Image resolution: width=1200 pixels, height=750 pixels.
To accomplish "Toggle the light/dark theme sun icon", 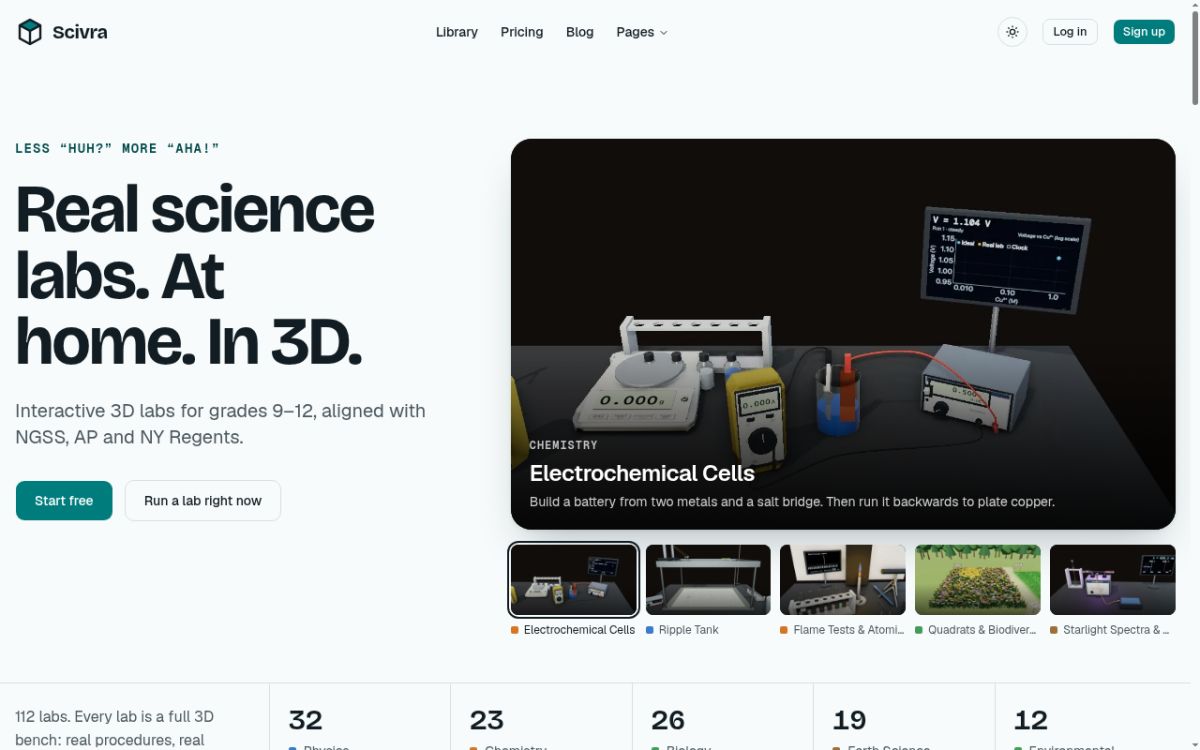I will tap(1012, 32).
